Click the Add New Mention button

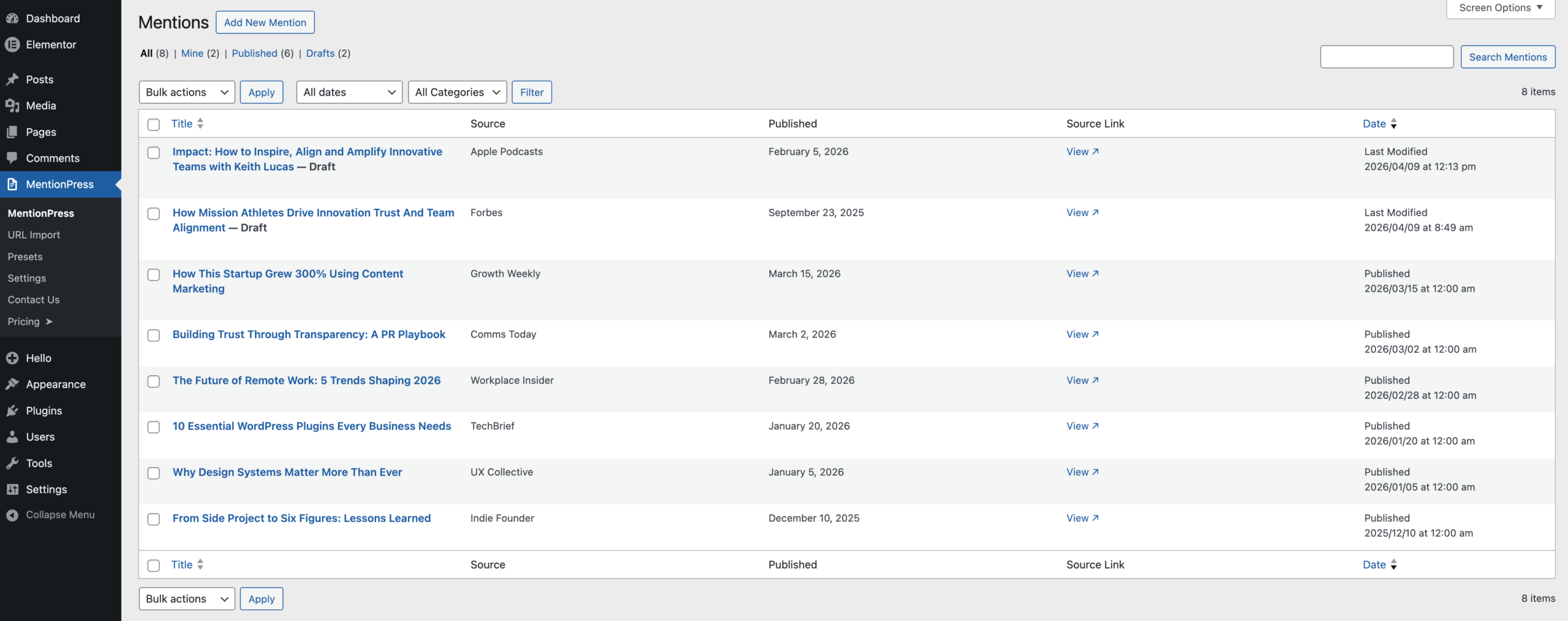265,23
